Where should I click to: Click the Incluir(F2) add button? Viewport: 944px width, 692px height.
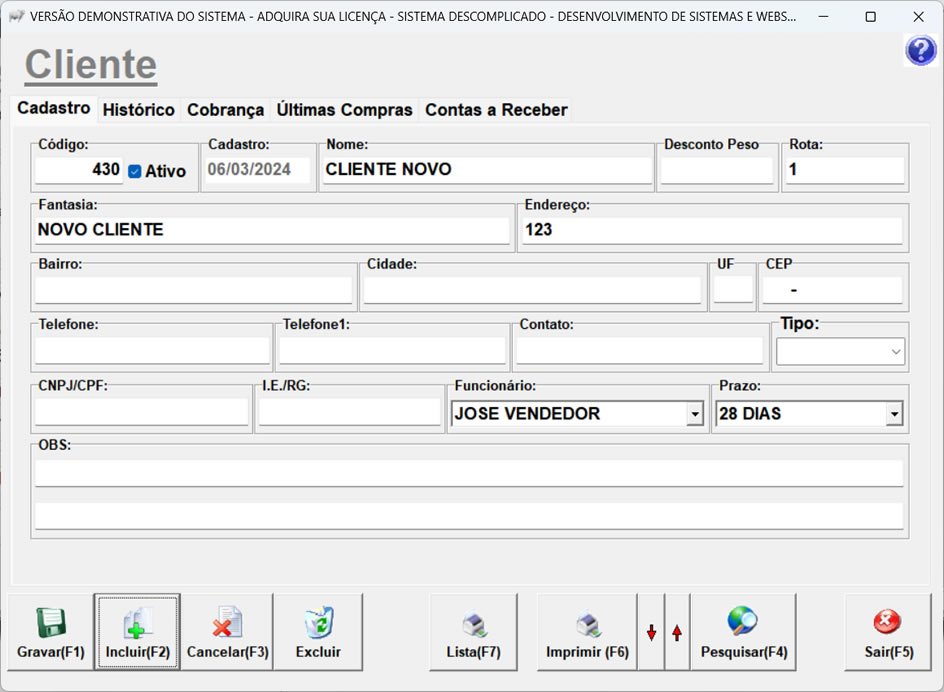click(x=137, y=632)
